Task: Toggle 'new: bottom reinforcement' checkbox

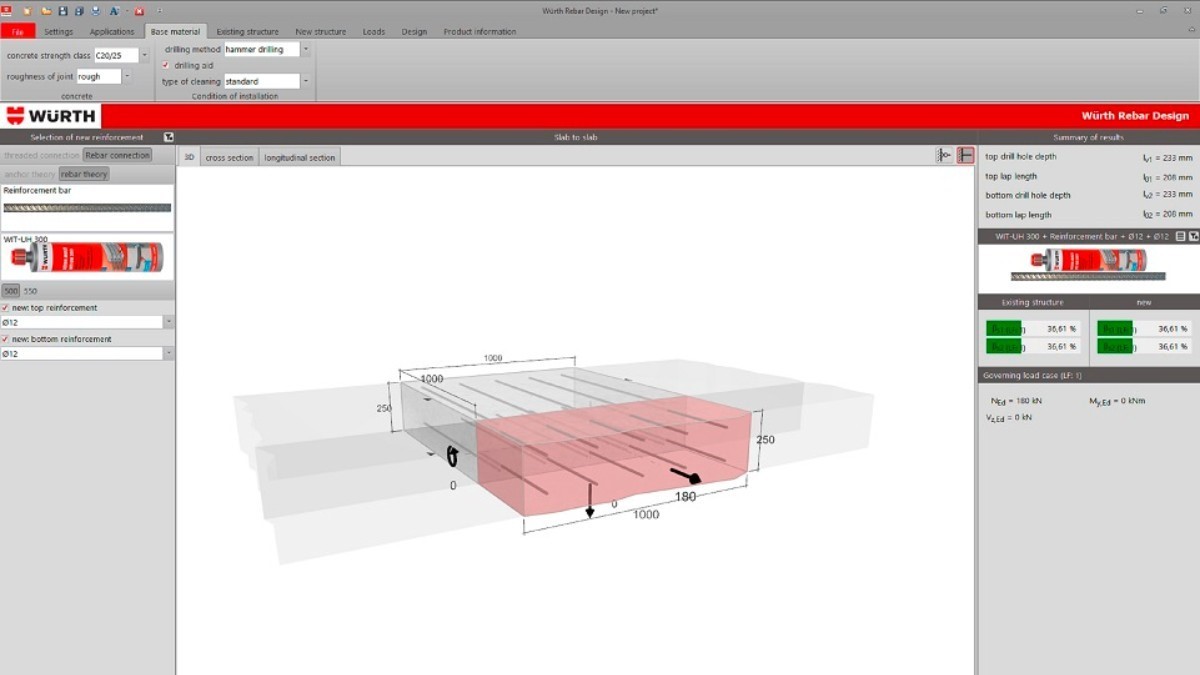Action: 6,339
